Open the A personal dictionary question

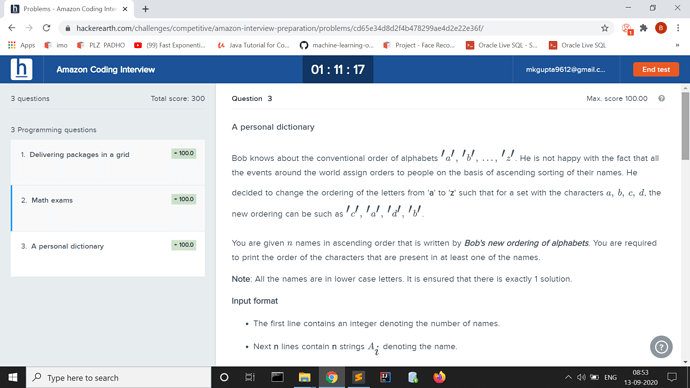(x=108, y=254)
